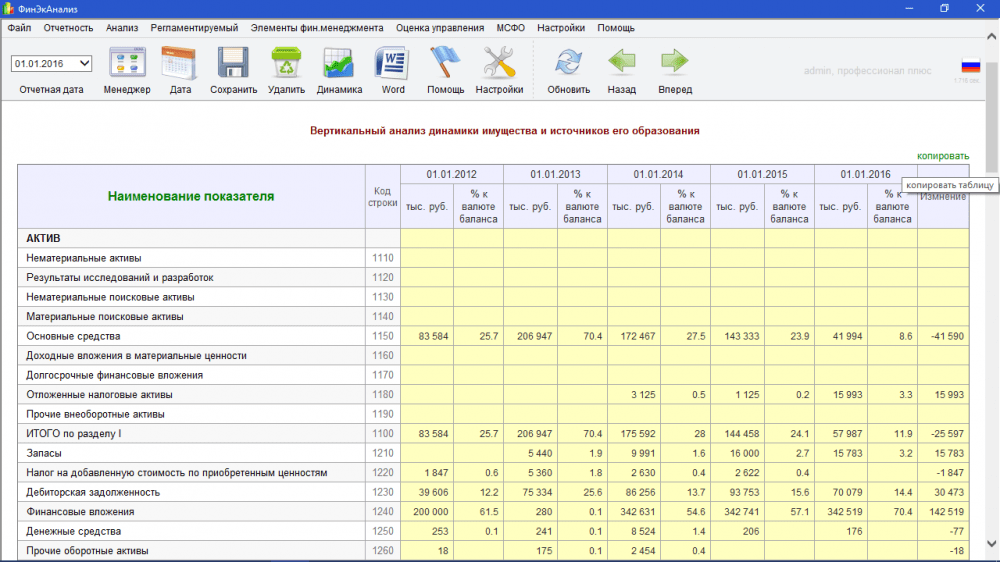Click the 01.01.2015 column header
This screenshot has height=562, width=1000.
[x=762, y=174]
